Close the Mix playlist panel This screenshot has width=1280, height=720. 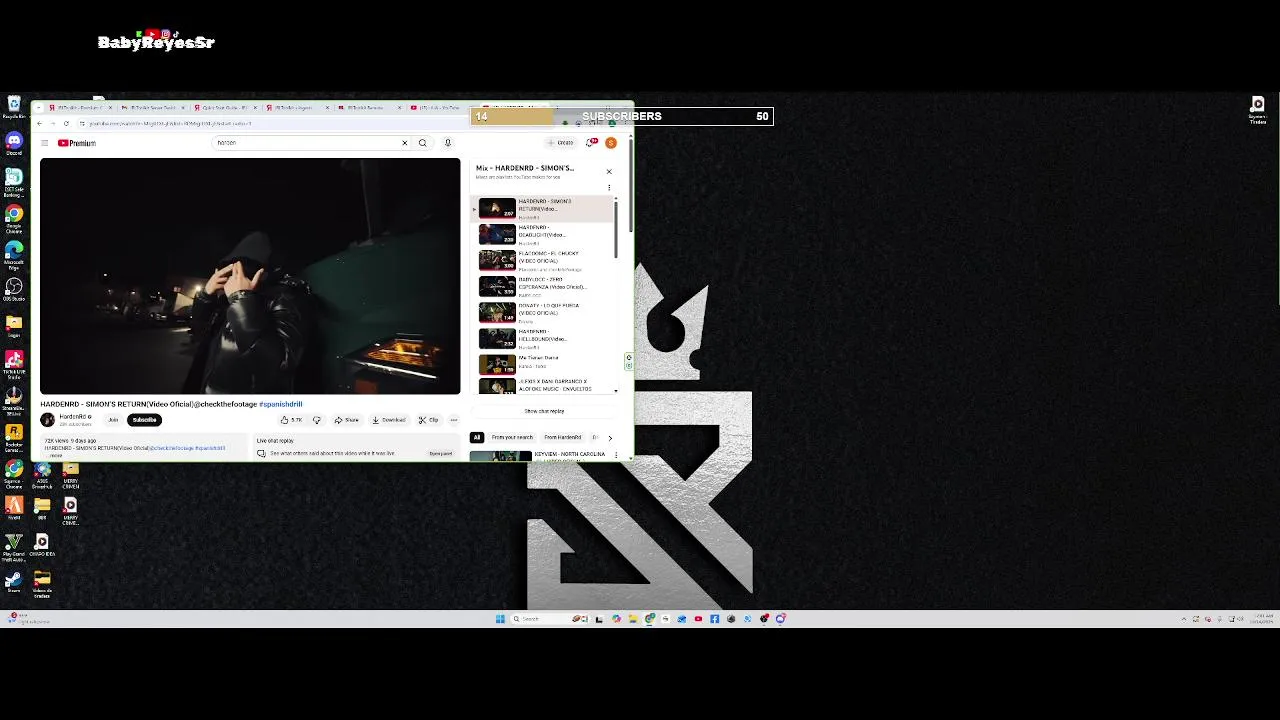coord(609,172)
